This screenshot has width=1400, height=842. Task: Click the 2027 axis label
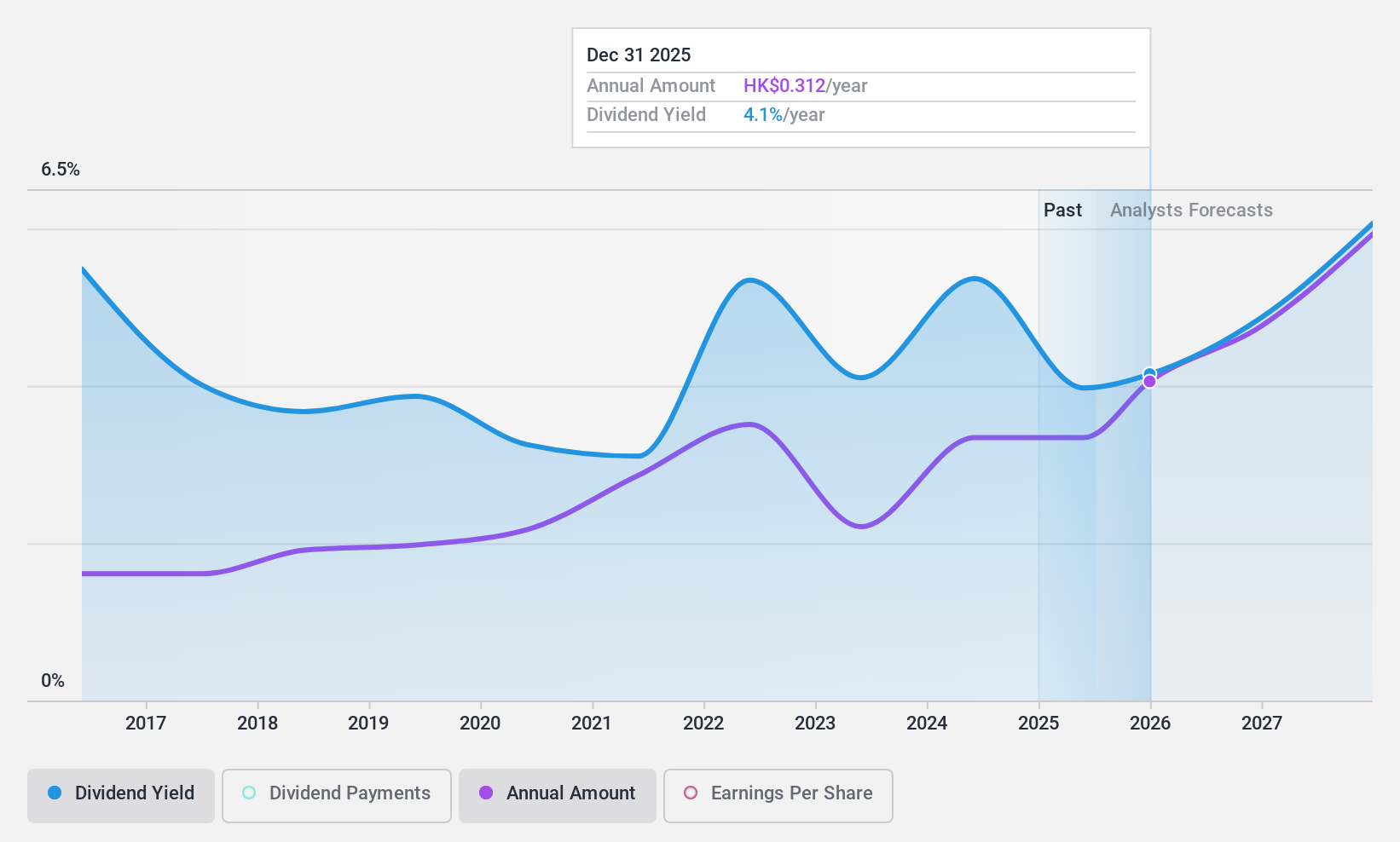pos(1262,724)
